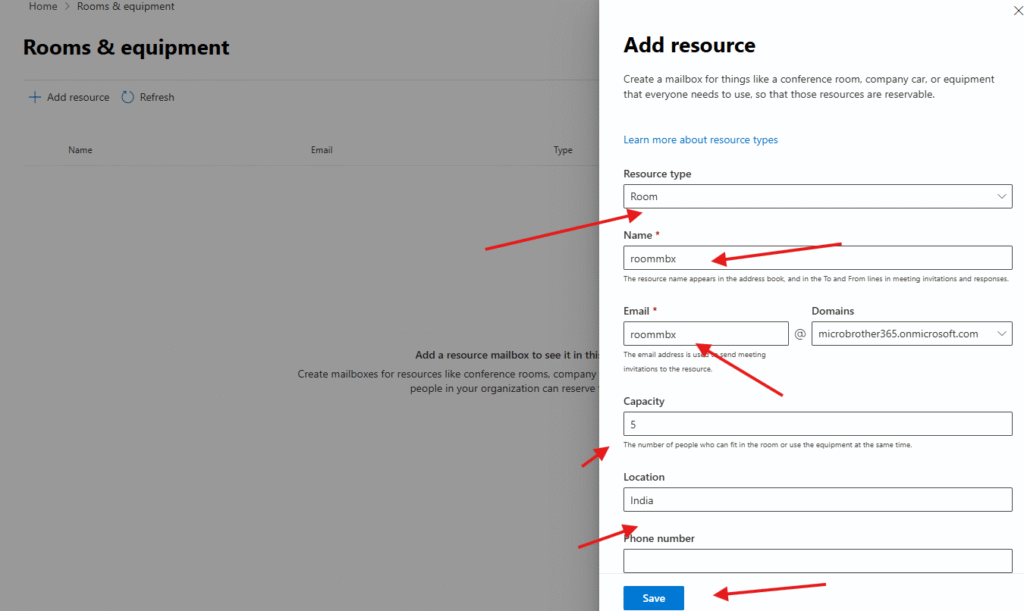Click Rooms & equipment breadcrumb item
Screen dimensions: 1024x611
tap(125, 7)
